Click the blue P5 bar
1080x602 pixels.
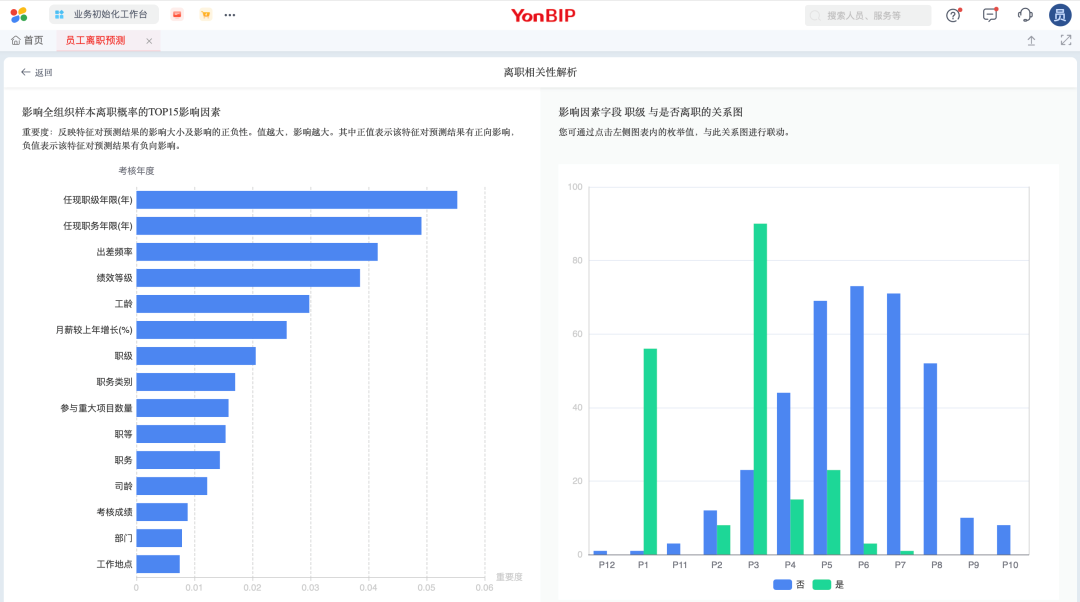(x=820, y=428)
